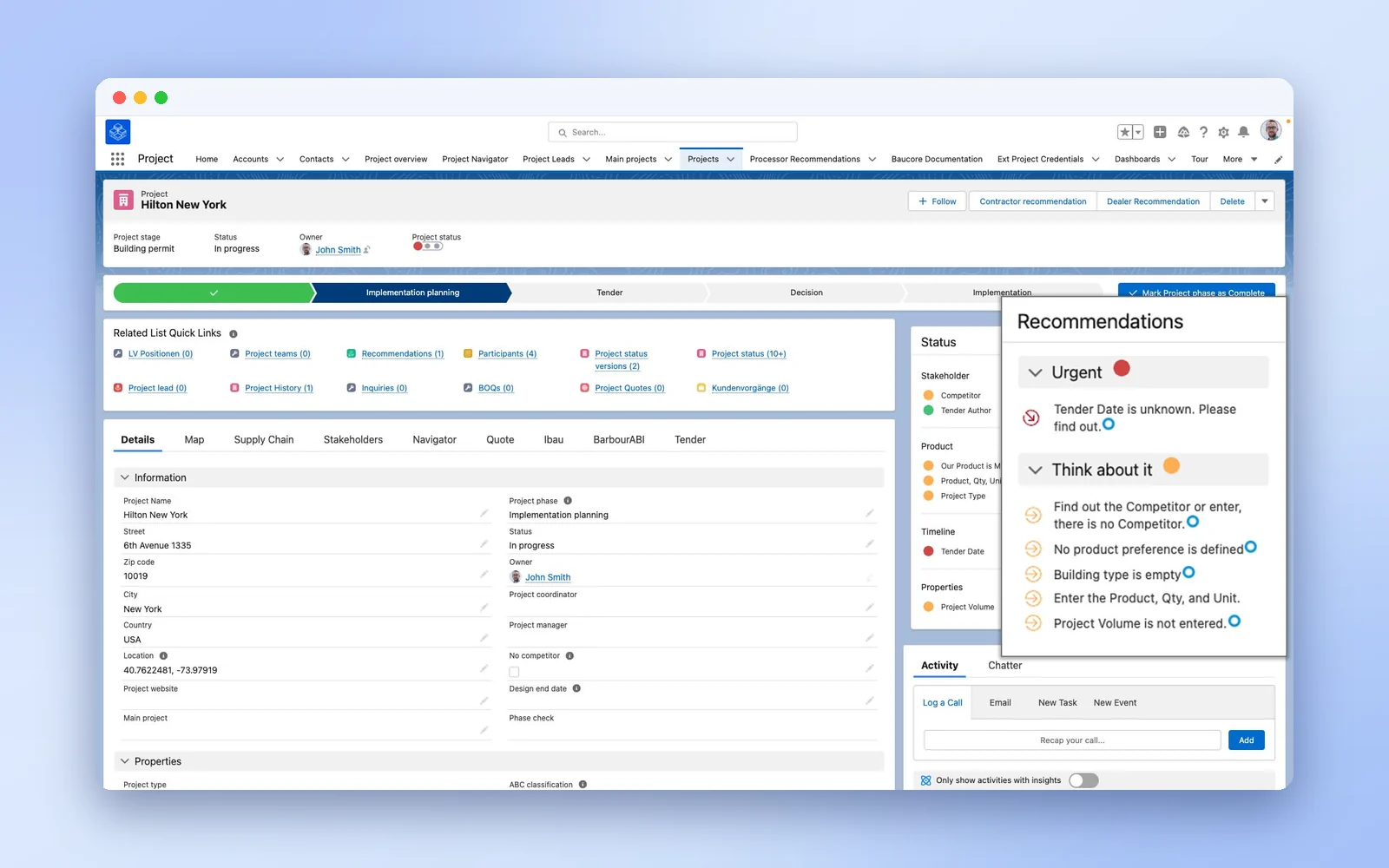Screen dimensions: 1389x868
Task: Open the setup gear icon
Action: click(x=1223, y=132)
